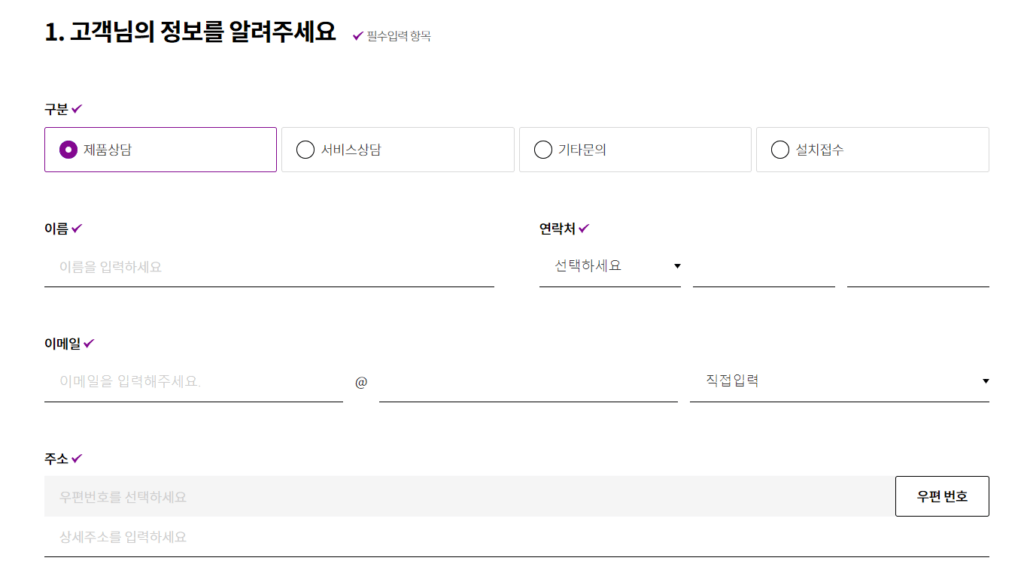Click the checkmark icon beside 주소 label
The height and width of the screenshot is (579, 1024).
coord(77,458)
